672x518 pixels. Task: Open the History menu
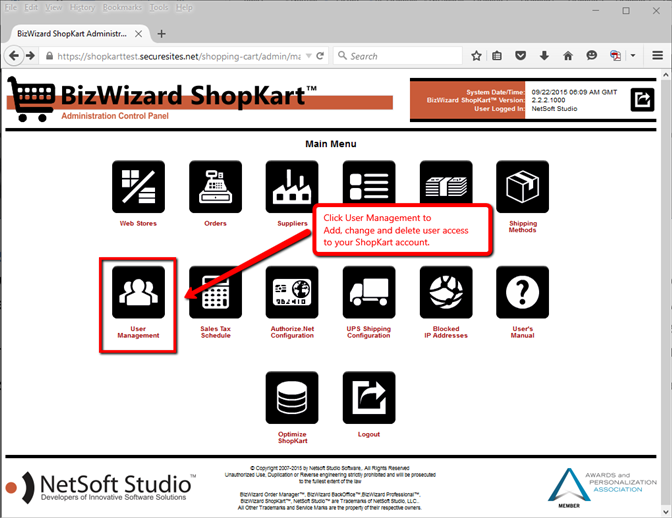point(82,8)
